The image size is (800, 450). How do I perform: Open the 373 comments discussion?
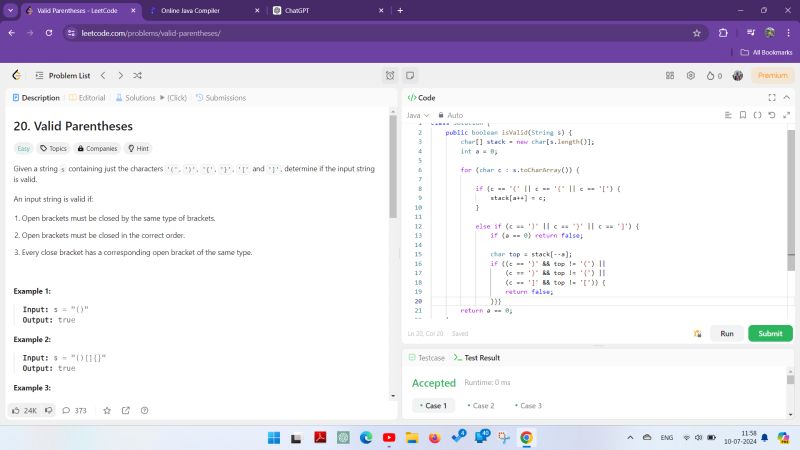(x=74, y=410)
